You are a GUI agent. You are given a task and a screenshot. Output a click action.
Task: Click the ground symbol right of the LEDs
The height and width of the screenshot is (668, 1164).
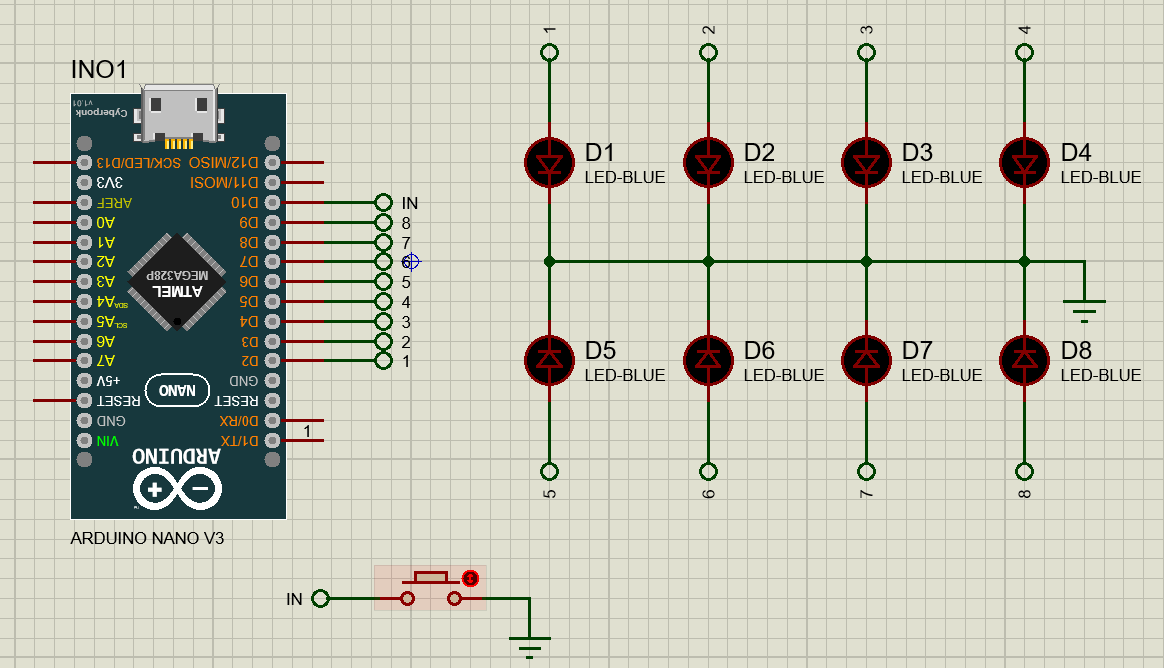(1085, 305)
